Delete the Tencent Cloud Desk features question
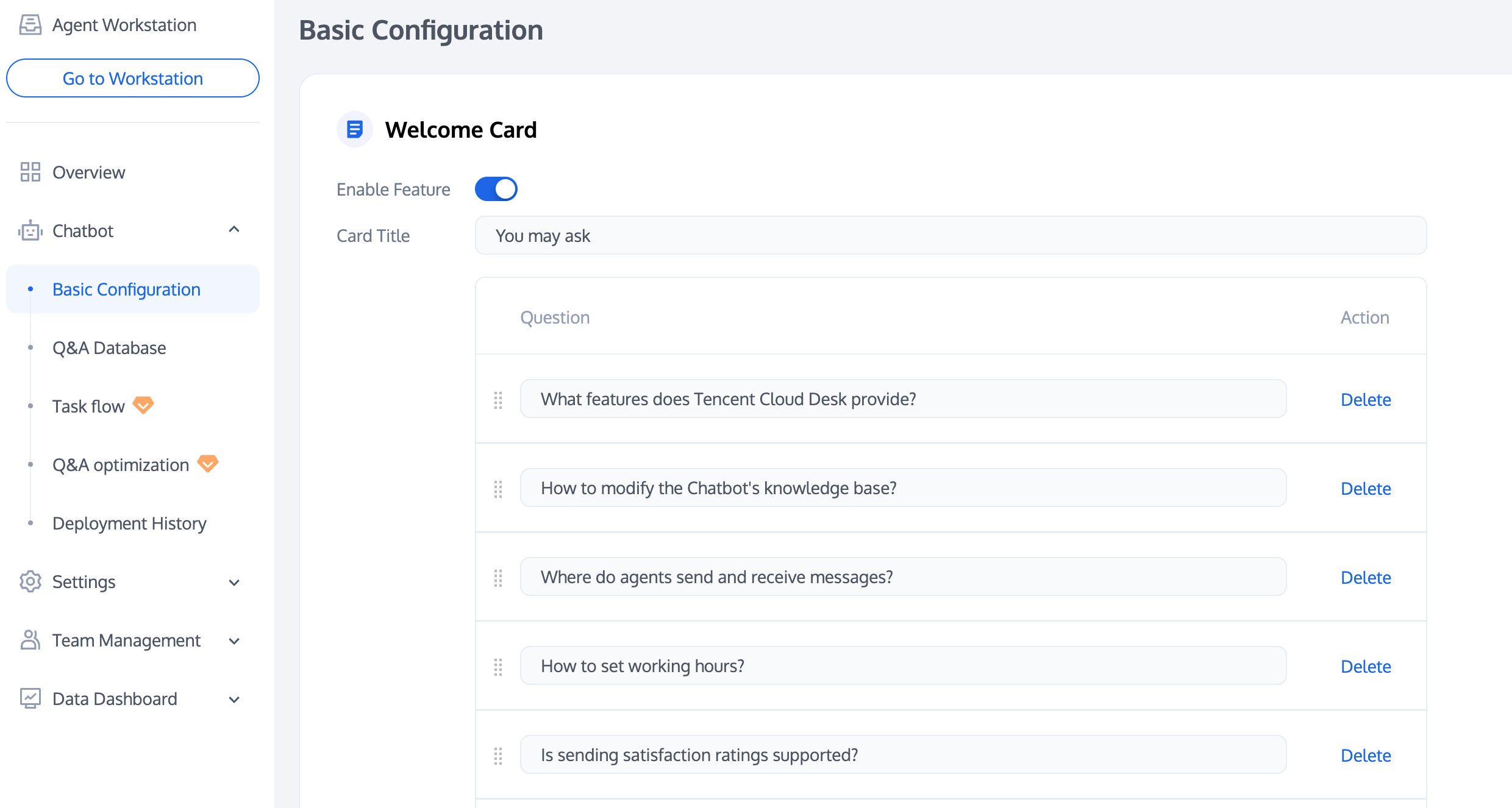Image resolution: width=1512 pixels, height=808 pixels. point(1366,400)
